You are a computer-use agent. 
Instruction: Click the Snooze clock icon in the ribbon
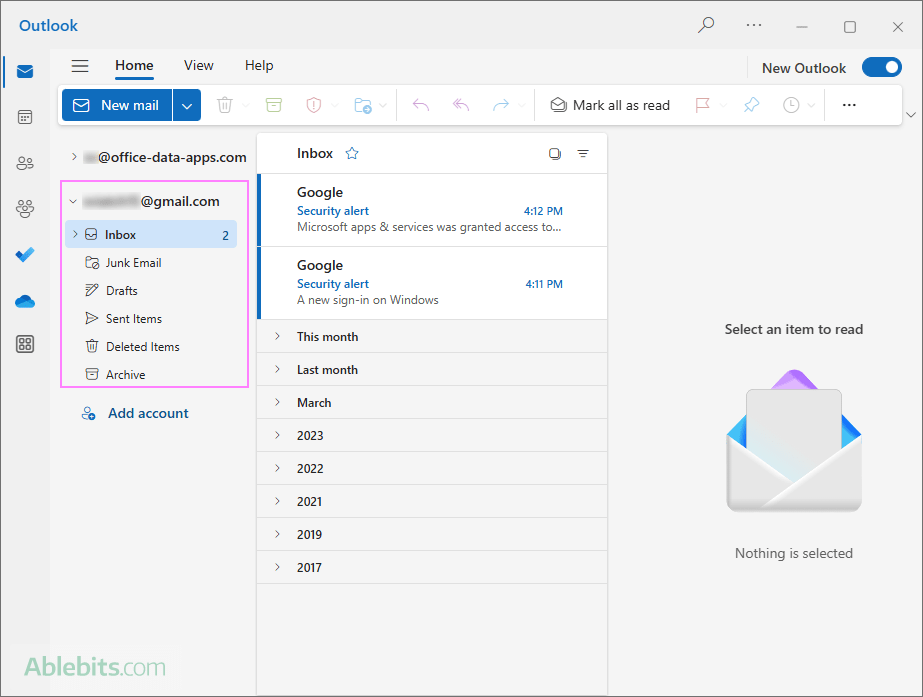(793, 104)
